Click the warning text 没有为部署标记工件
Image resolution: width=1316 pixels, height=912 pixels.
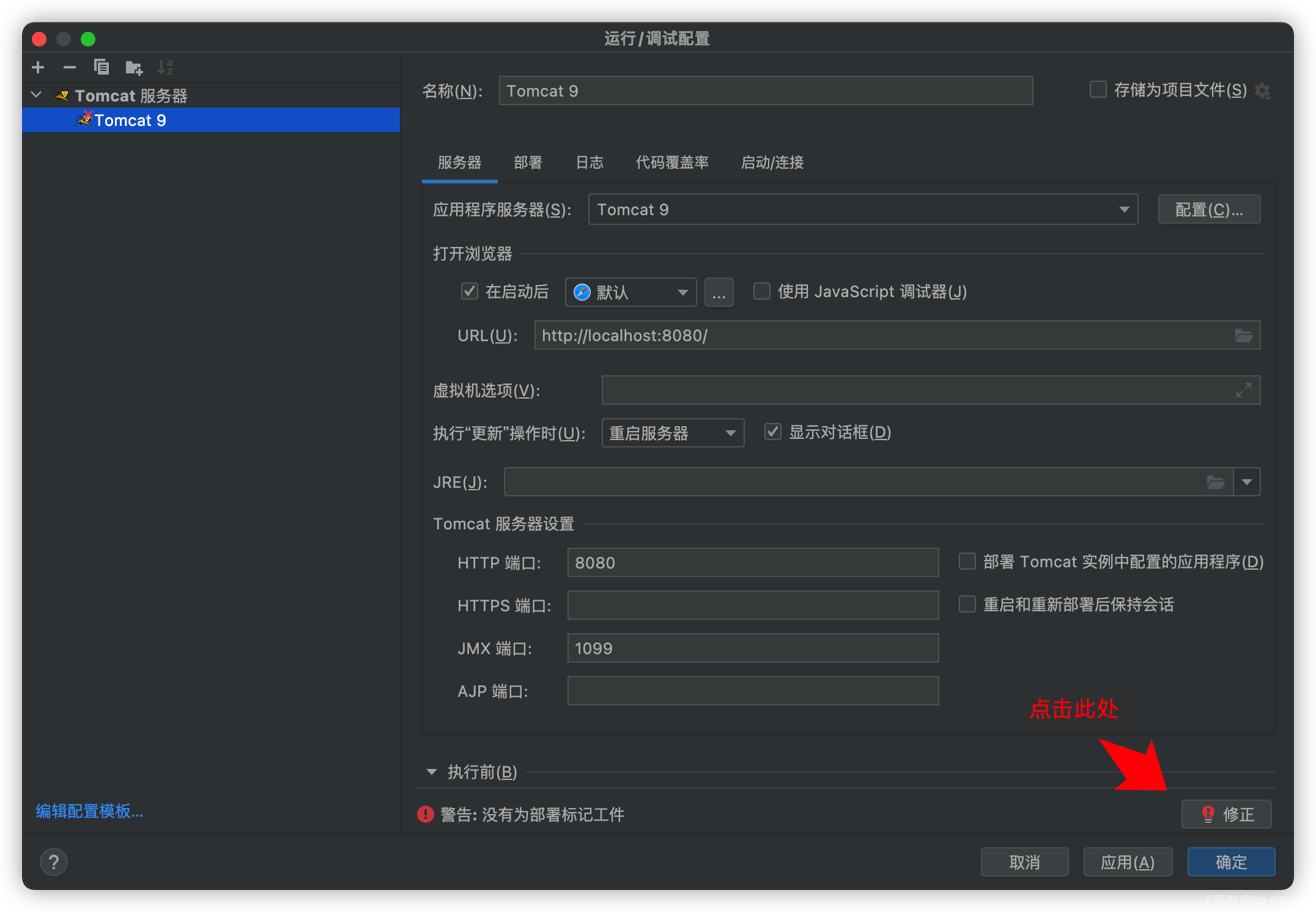[x=553, y=815]
